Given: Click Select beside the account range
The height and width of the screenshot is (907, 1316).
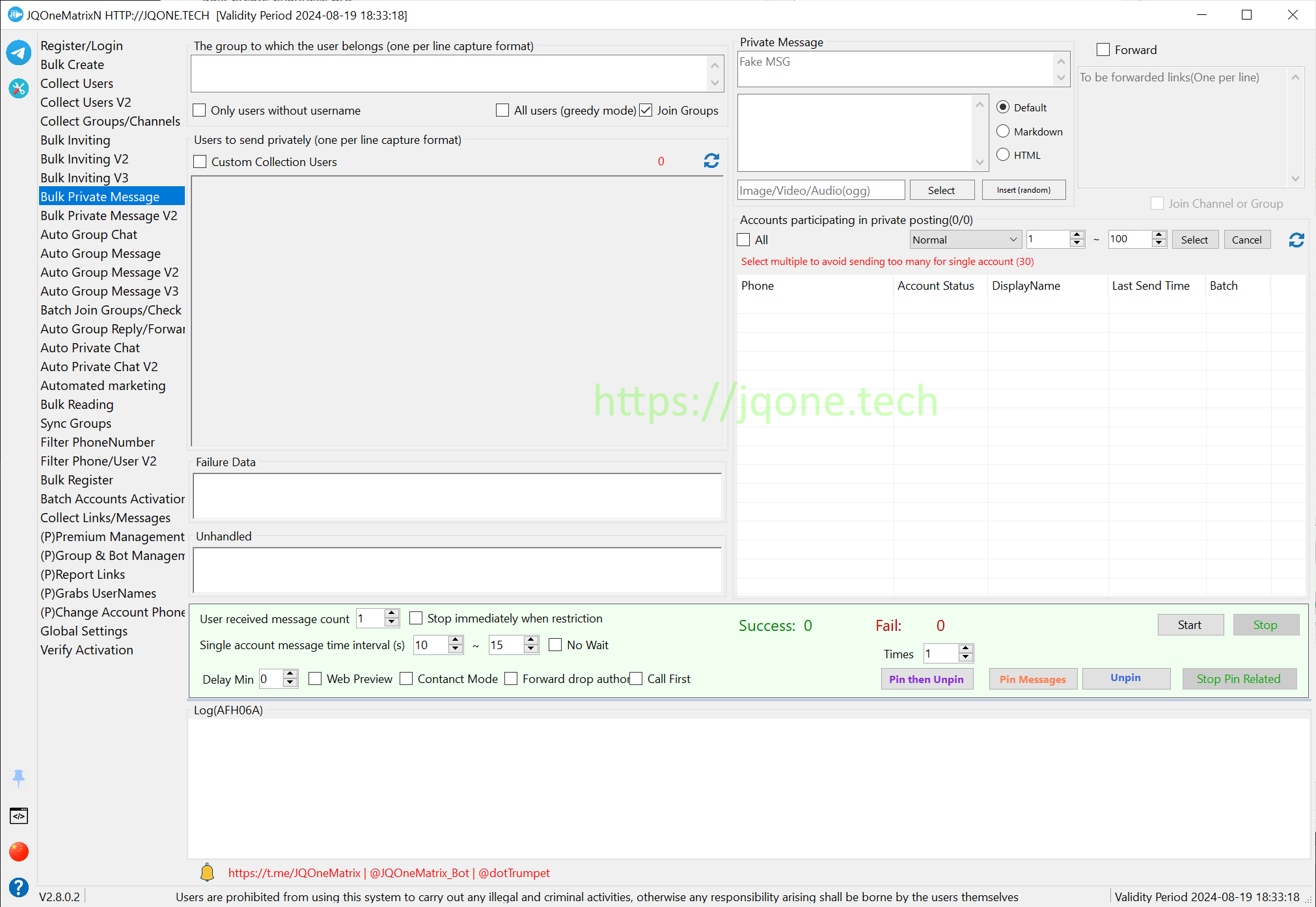Looking at the screenshot, I should pos(1194,240).
